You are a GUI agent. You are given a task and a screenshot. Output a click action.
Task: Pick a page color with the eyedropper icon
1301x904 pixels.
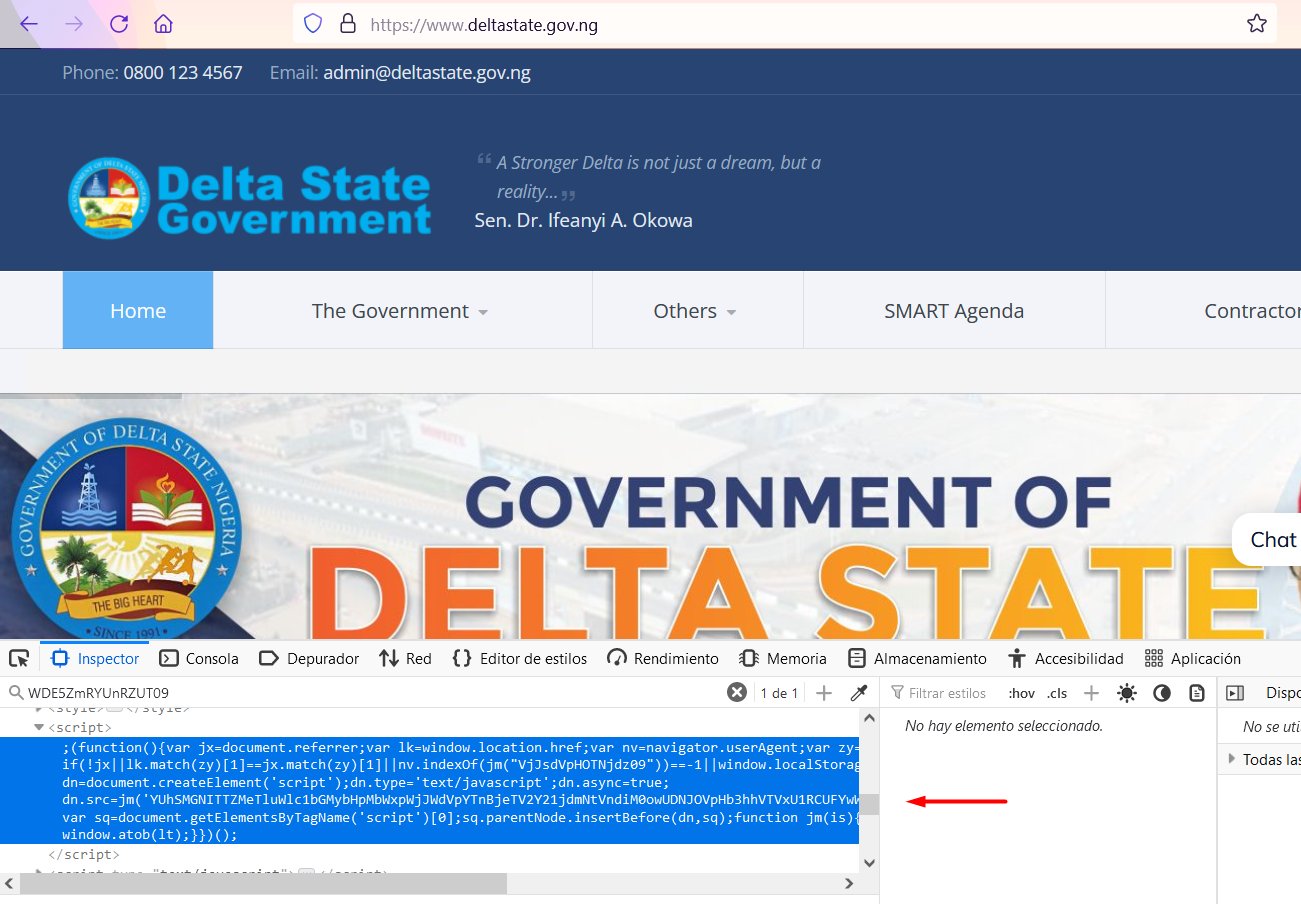[858, 693]
